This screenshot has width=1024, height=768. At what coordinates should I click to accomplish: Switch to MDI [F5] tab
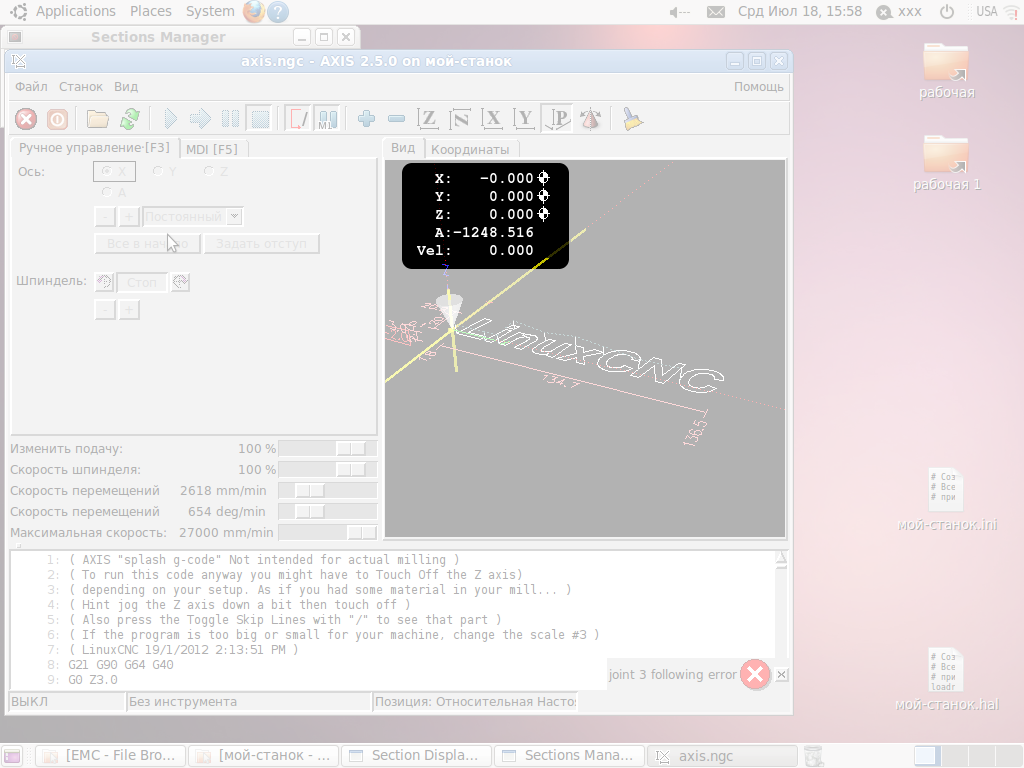pyautogui.click(x=212, y=149)
